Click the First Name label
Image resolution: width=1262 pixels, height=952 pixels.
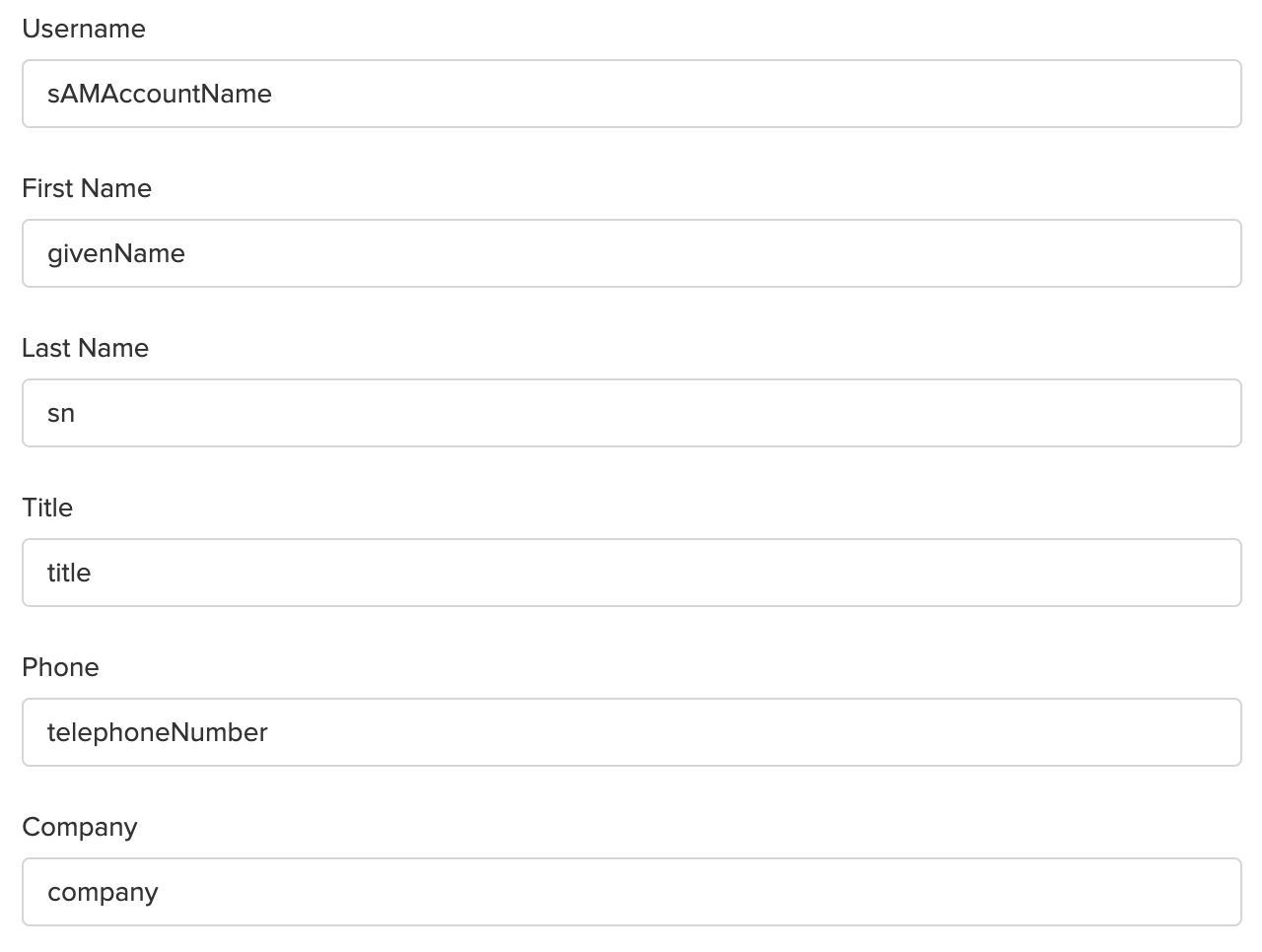click(87, 189)
